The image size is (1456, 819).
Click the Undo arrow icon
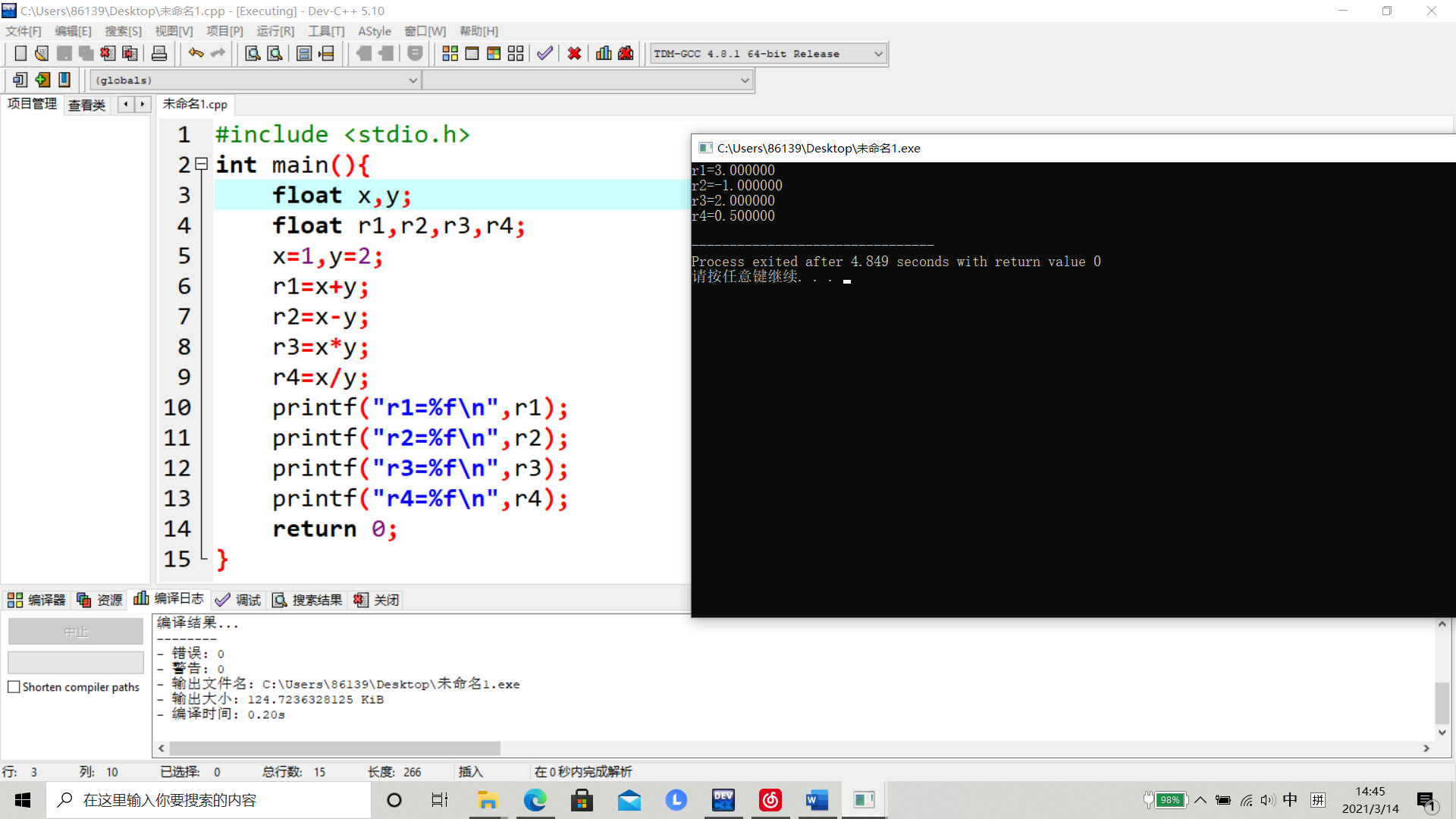coord(196,54)
